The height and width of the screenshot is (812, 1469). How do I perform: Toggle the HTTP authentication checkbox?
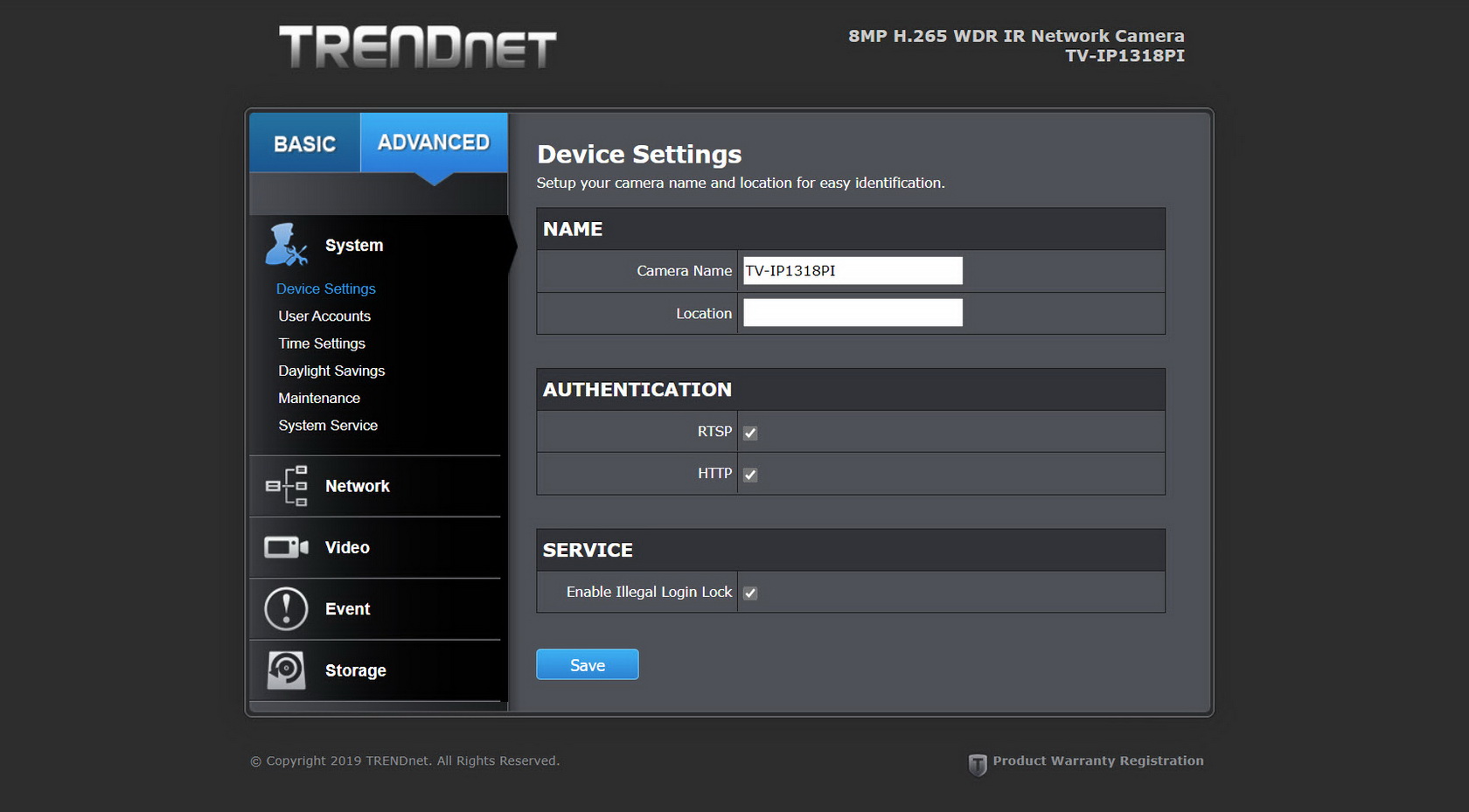tap(750, 475)
